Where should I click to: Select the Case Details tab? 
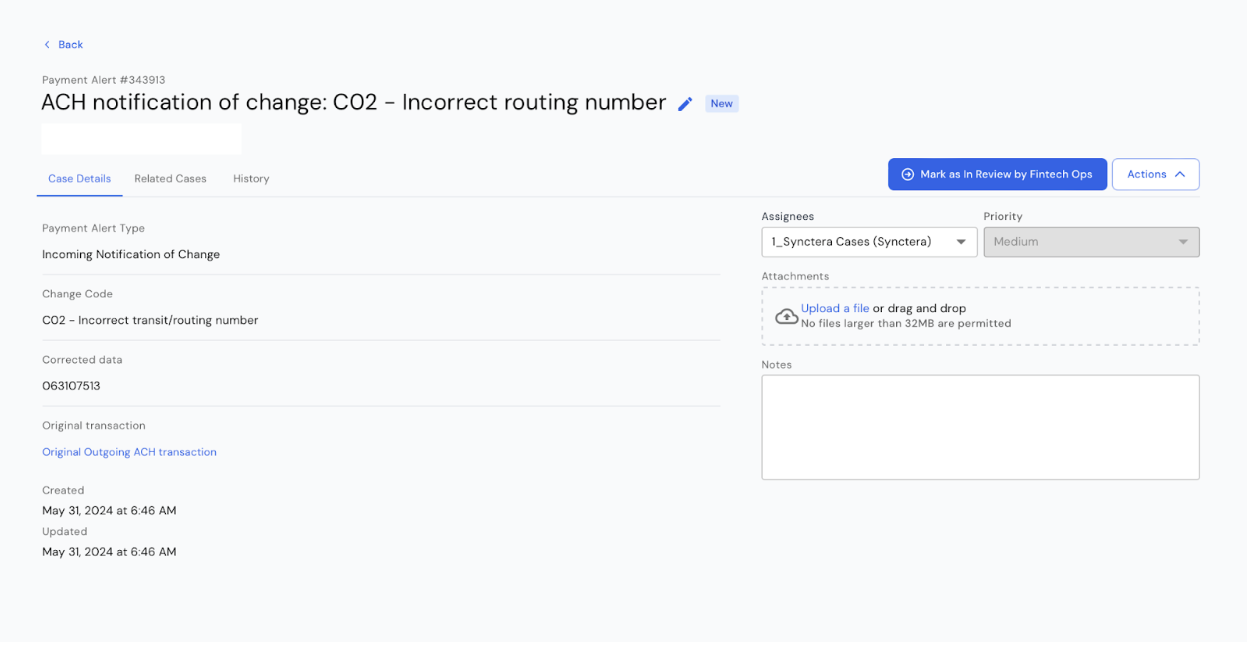(x=79, y=179)
